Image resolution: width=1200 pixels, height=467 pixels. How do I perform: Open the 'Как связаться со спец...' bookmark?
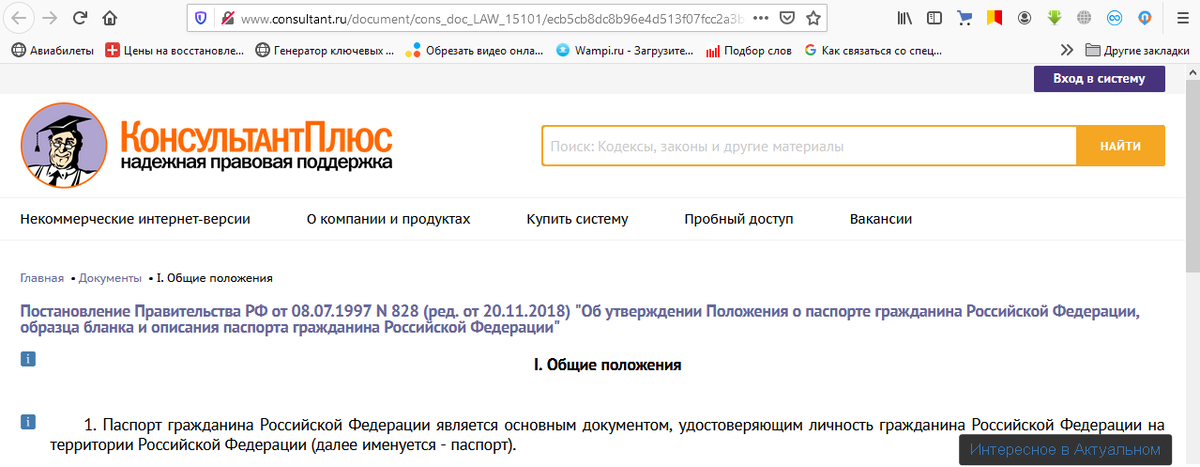875,50
